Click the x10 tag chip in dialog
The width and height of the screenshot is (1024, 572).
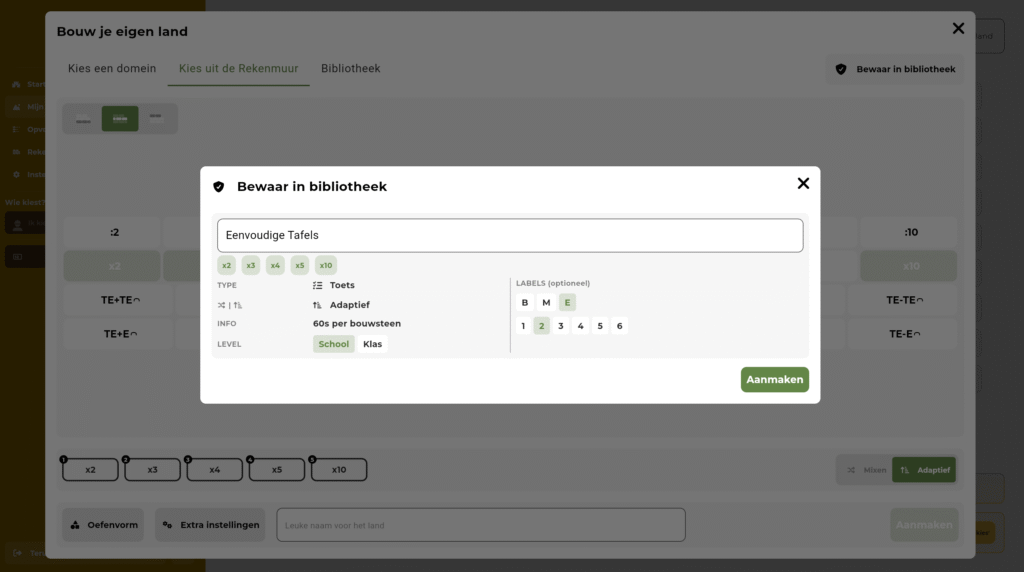point(326,266)
